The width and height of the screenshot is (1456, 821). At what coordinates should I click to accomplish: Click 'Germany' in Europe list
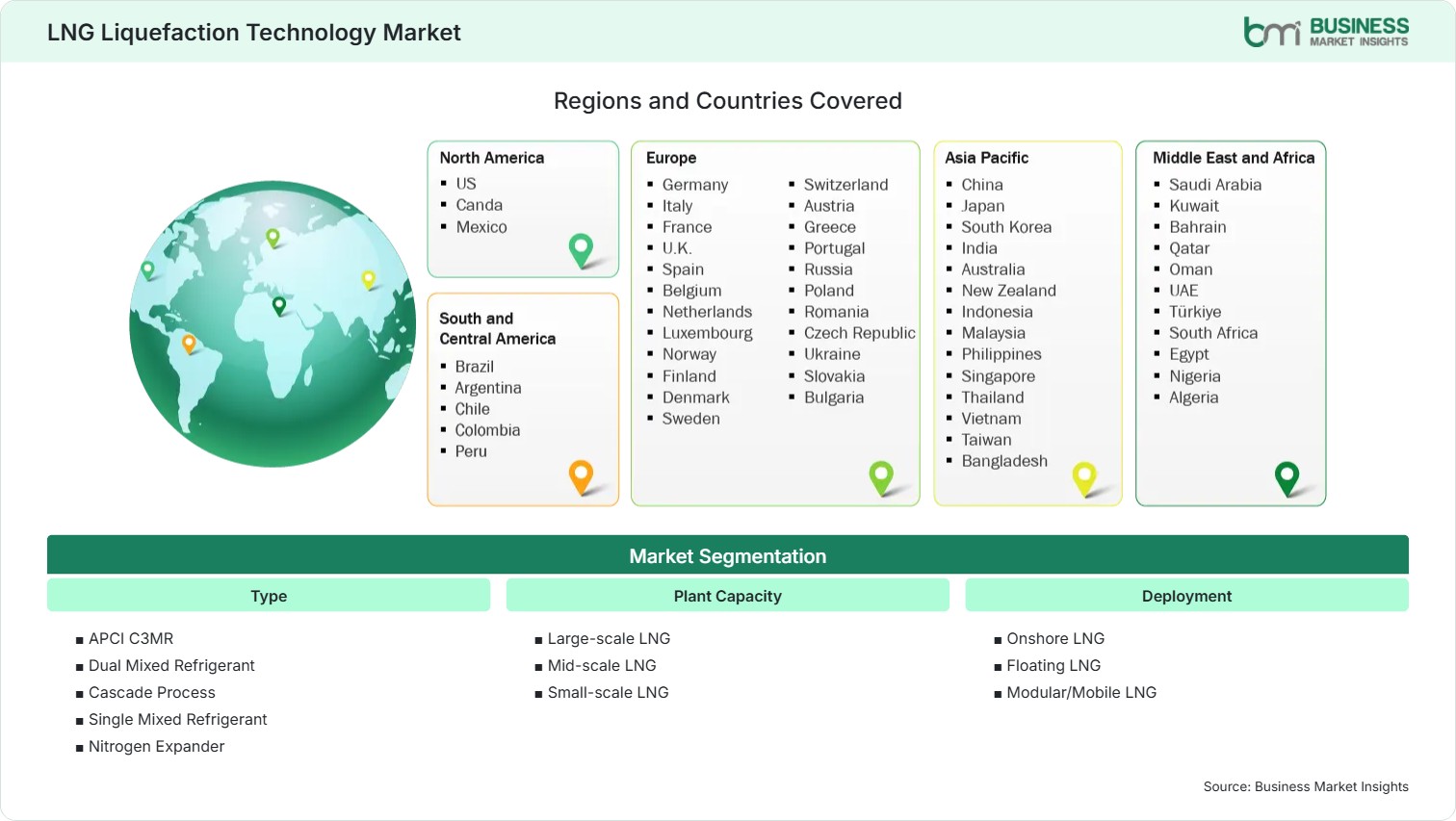point(695,185)
